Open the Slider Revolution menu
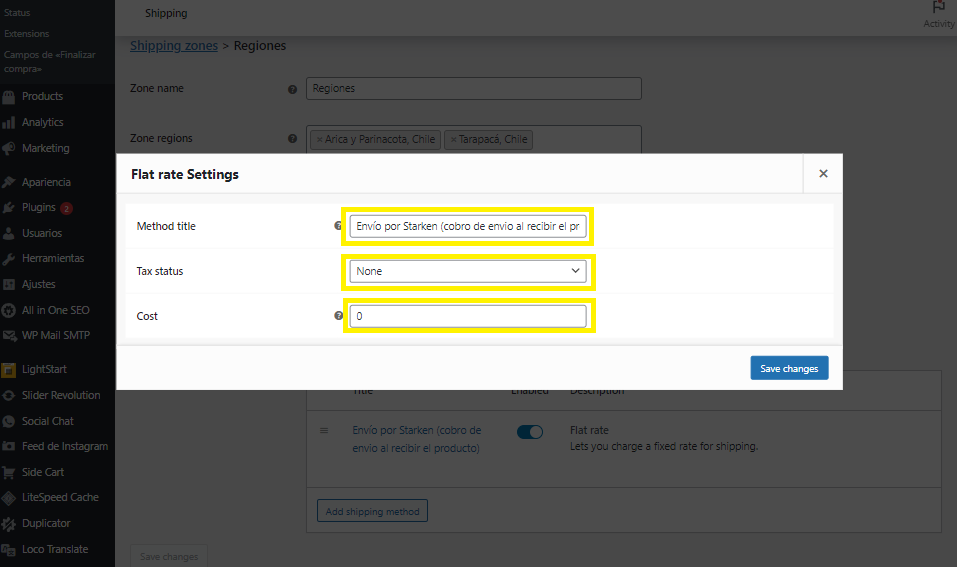Viewport: 957px width, 567px height. pos(61,395)
